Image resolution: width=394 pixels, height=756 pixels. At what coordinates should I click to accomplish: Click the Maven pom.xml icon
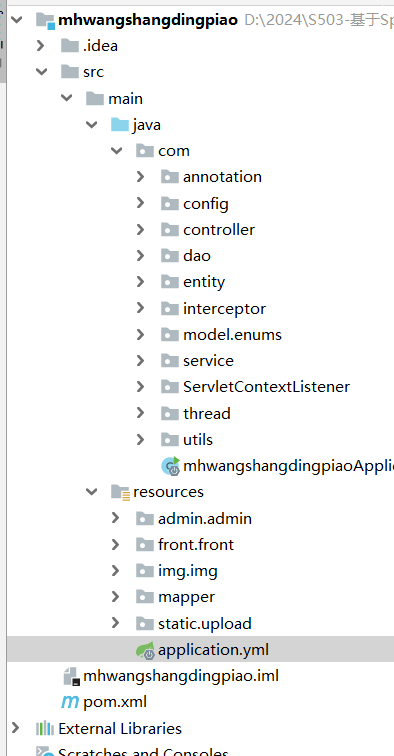(70, 702)
